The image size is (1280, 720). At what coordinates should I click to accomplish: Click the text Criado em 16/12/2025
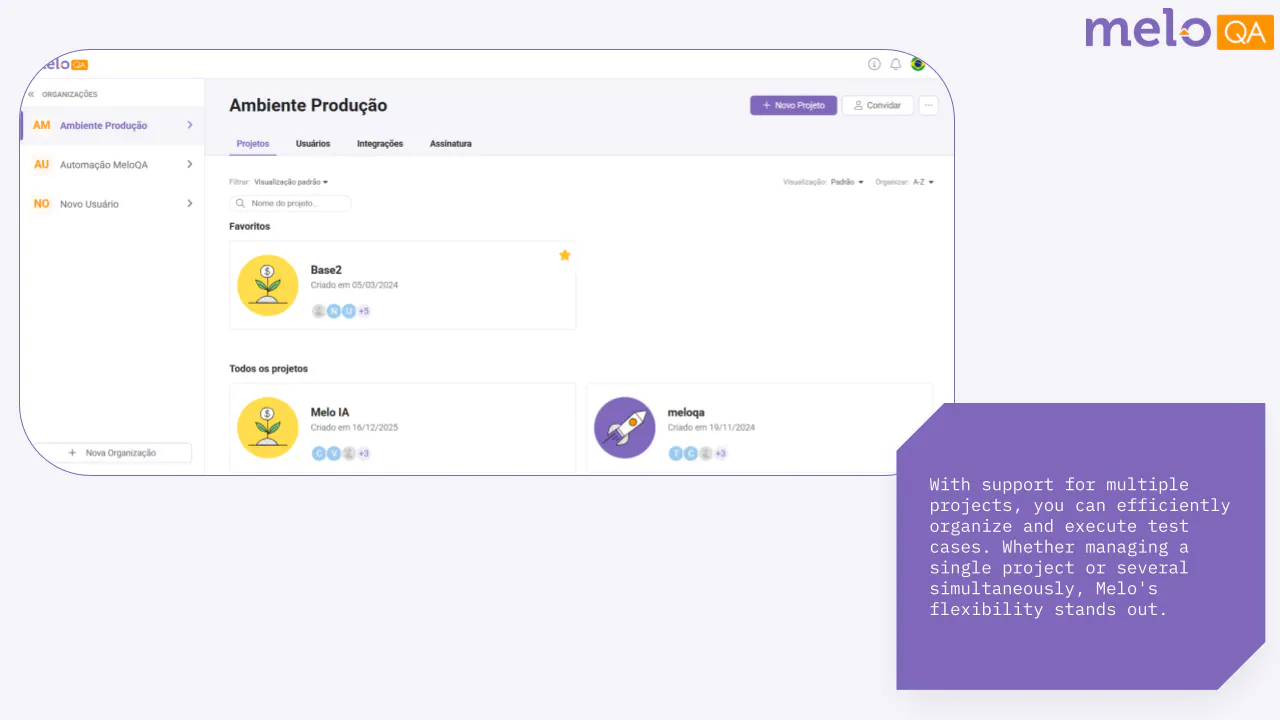coord(354,427)
